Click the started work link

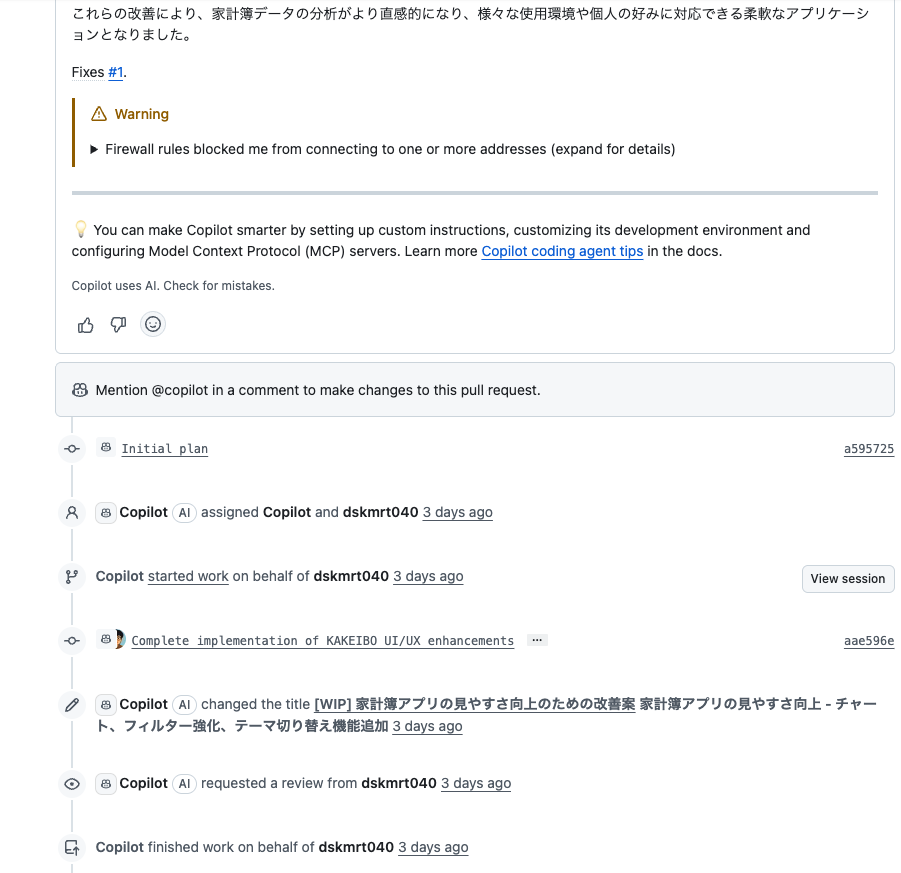188,576
